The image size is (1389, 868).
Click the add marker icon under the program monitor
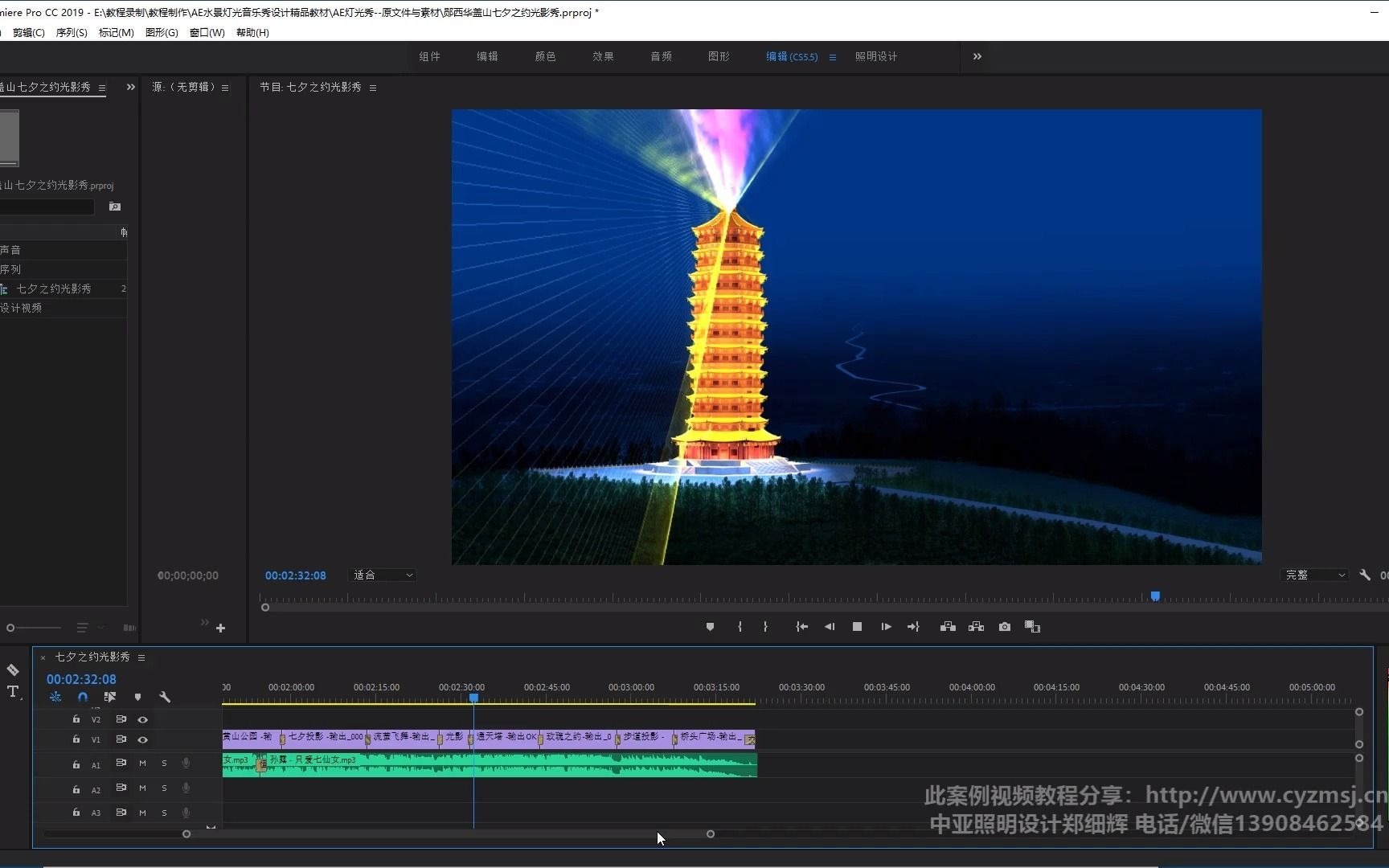(710, 627)
